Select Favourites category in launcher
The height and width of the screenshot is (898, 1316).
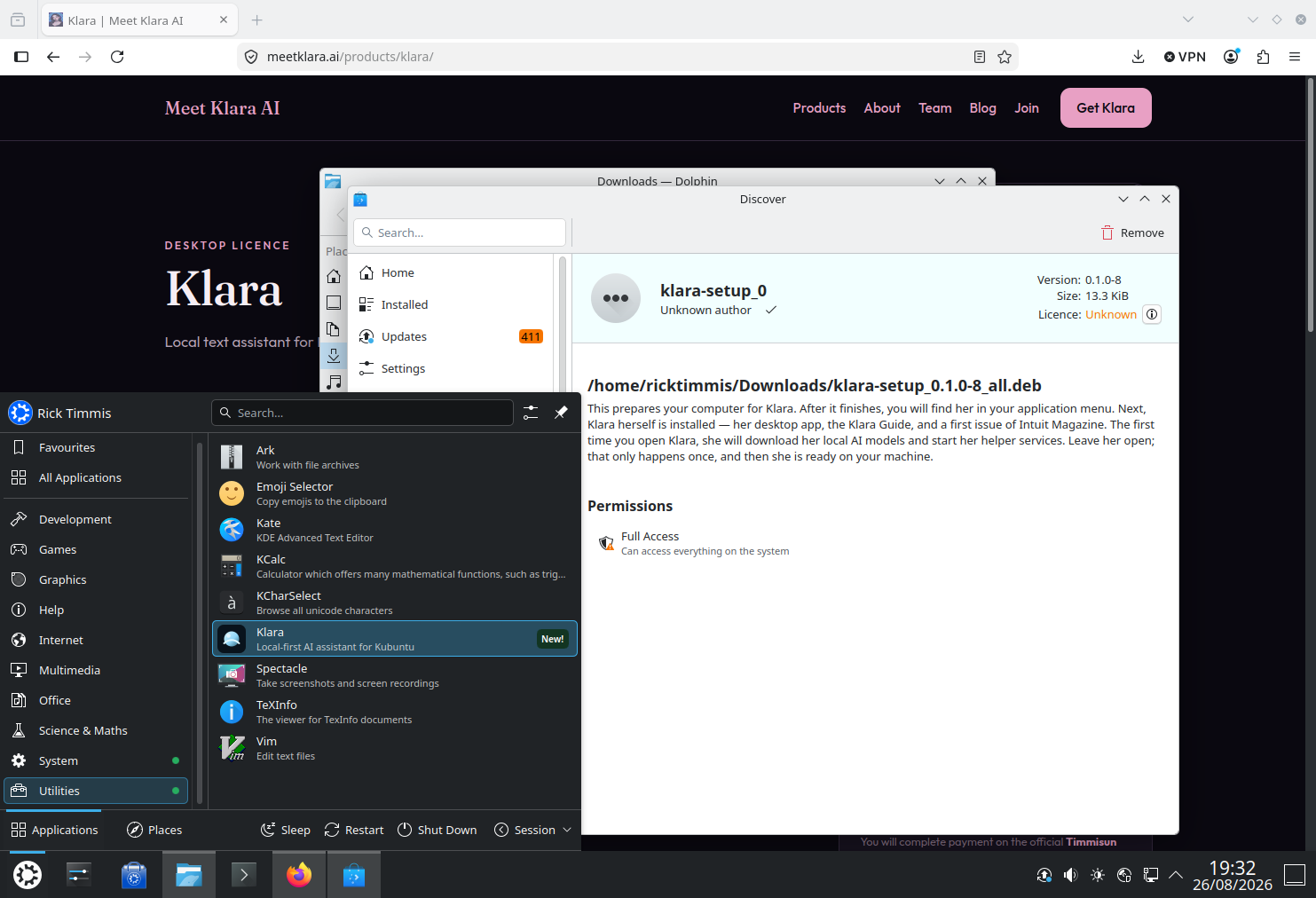[96, 447]
